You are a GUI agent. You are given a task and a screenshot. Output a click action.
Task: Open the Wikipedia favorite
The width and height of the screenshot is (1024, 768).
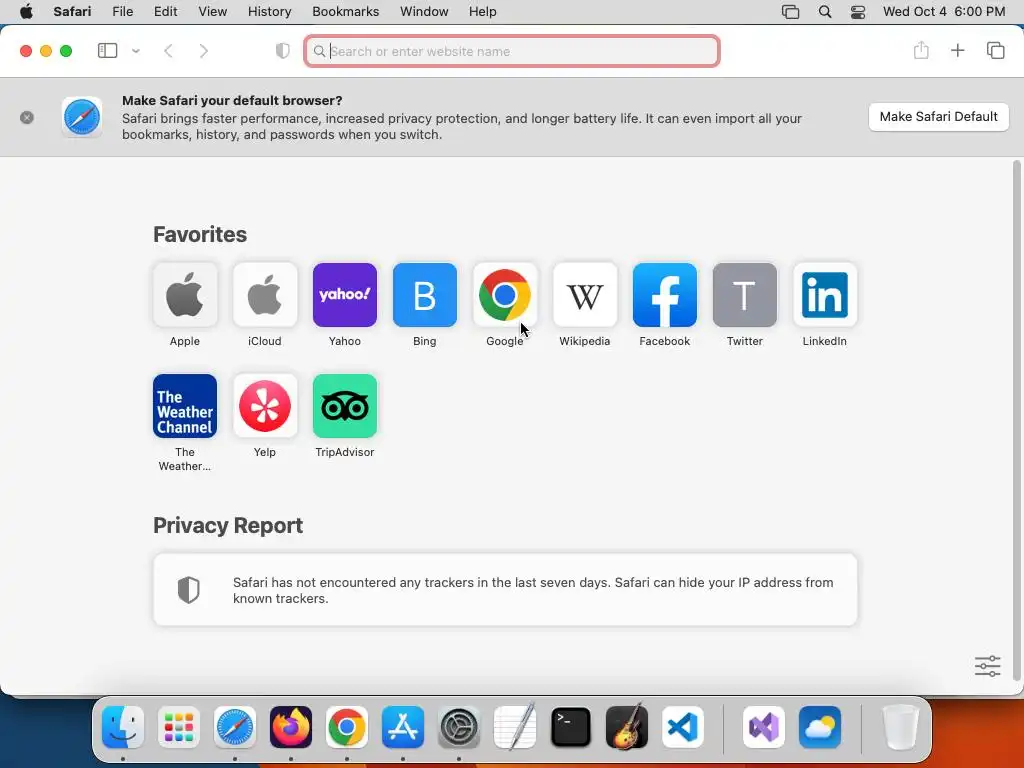584,295
